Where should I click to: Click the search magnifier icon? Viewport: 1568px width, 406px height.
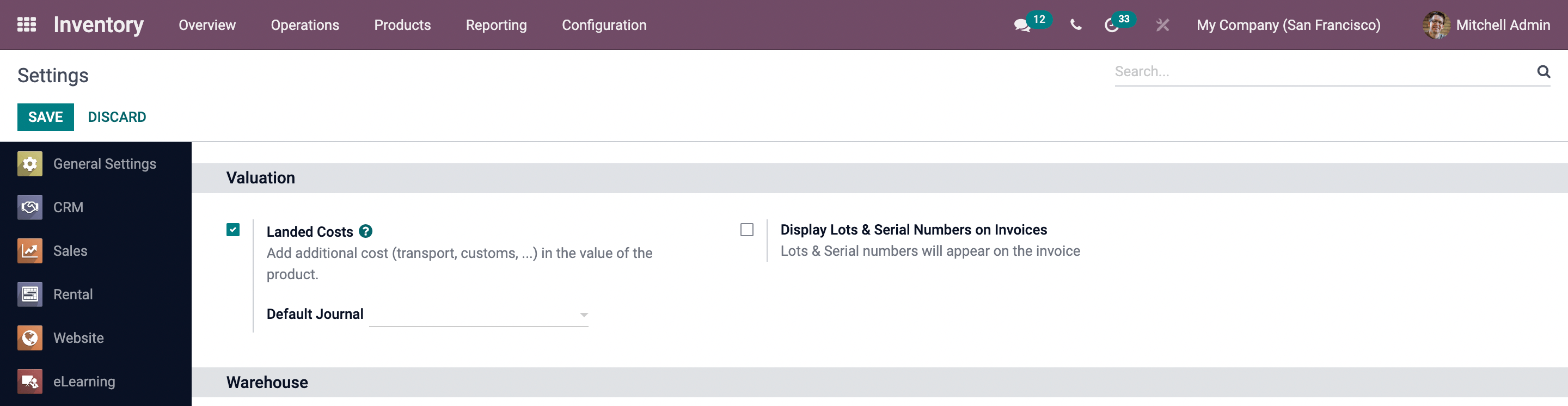[x=1543, y=71]
